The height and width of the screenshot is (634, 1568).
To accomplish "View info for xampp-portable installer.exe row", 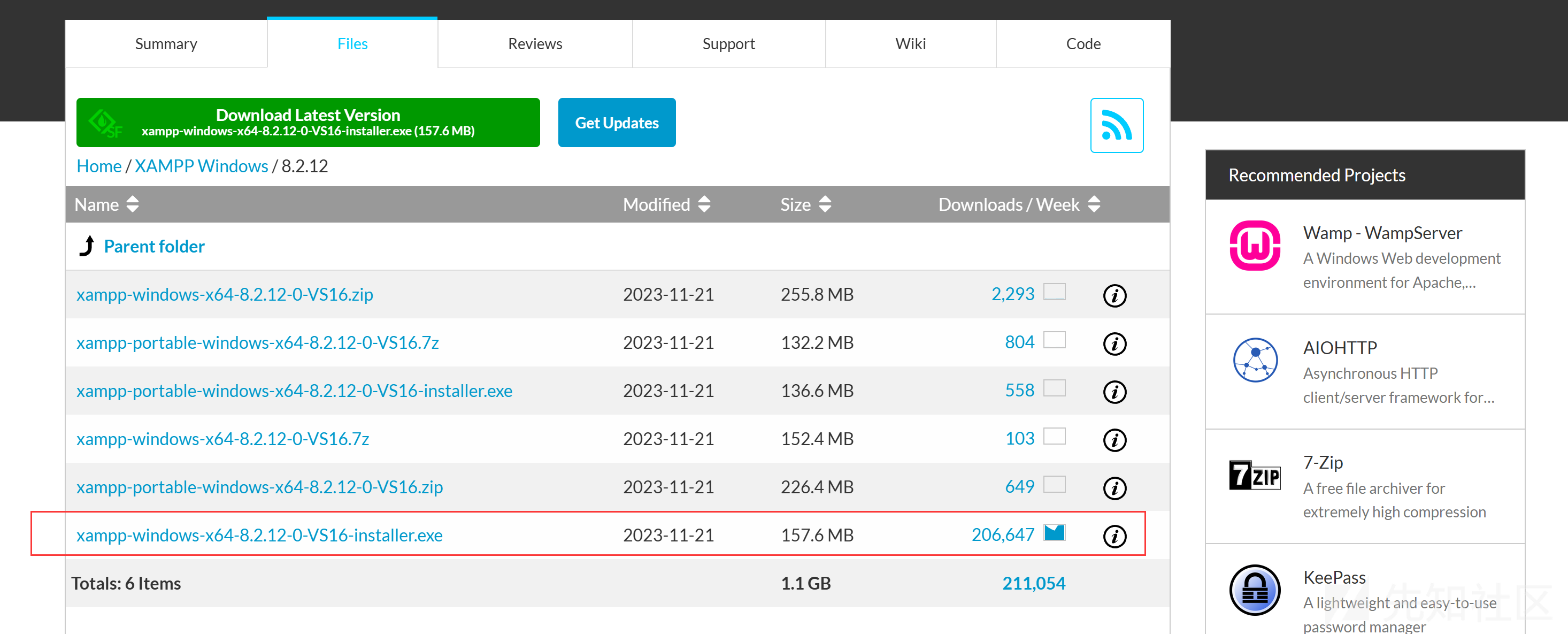I will coord(1114,392).
